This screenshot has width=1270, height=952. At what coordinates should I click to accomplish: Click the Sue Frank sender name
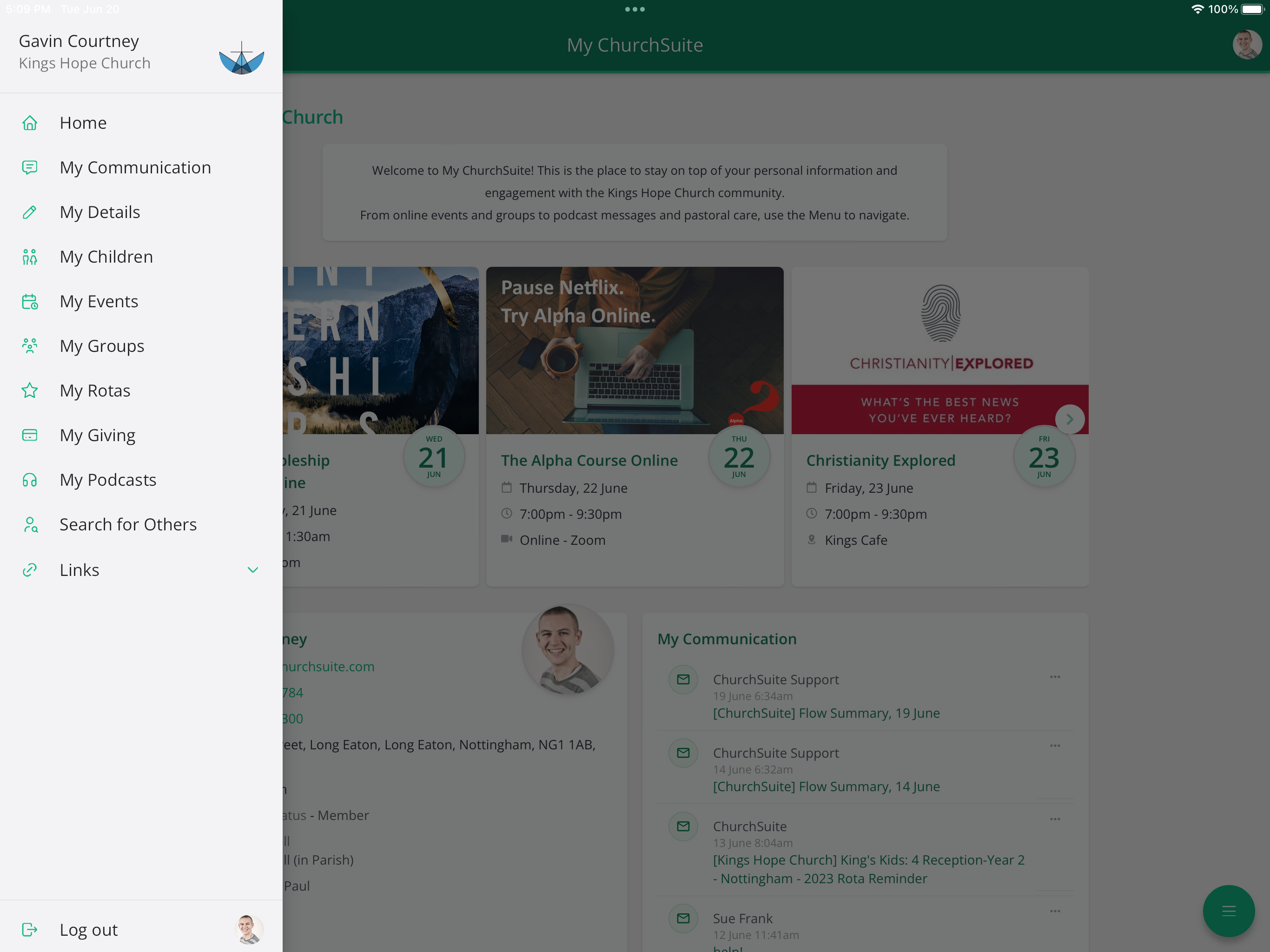coord(742,919)
